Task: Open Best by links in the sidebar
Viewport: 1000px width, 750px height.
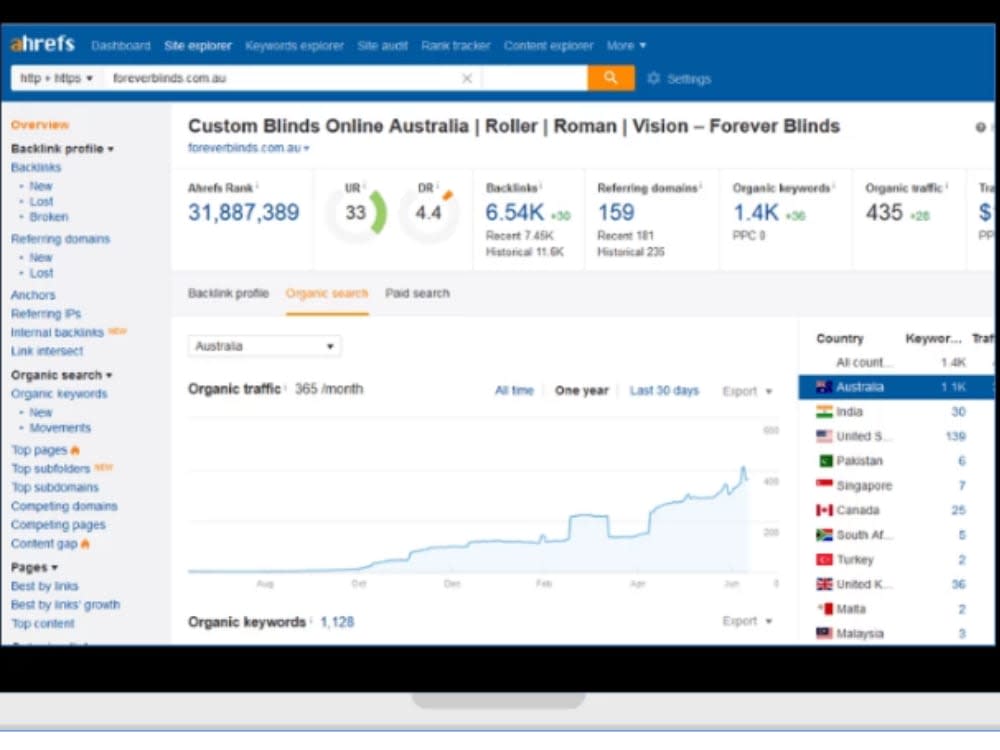Action: click(45, 585)
